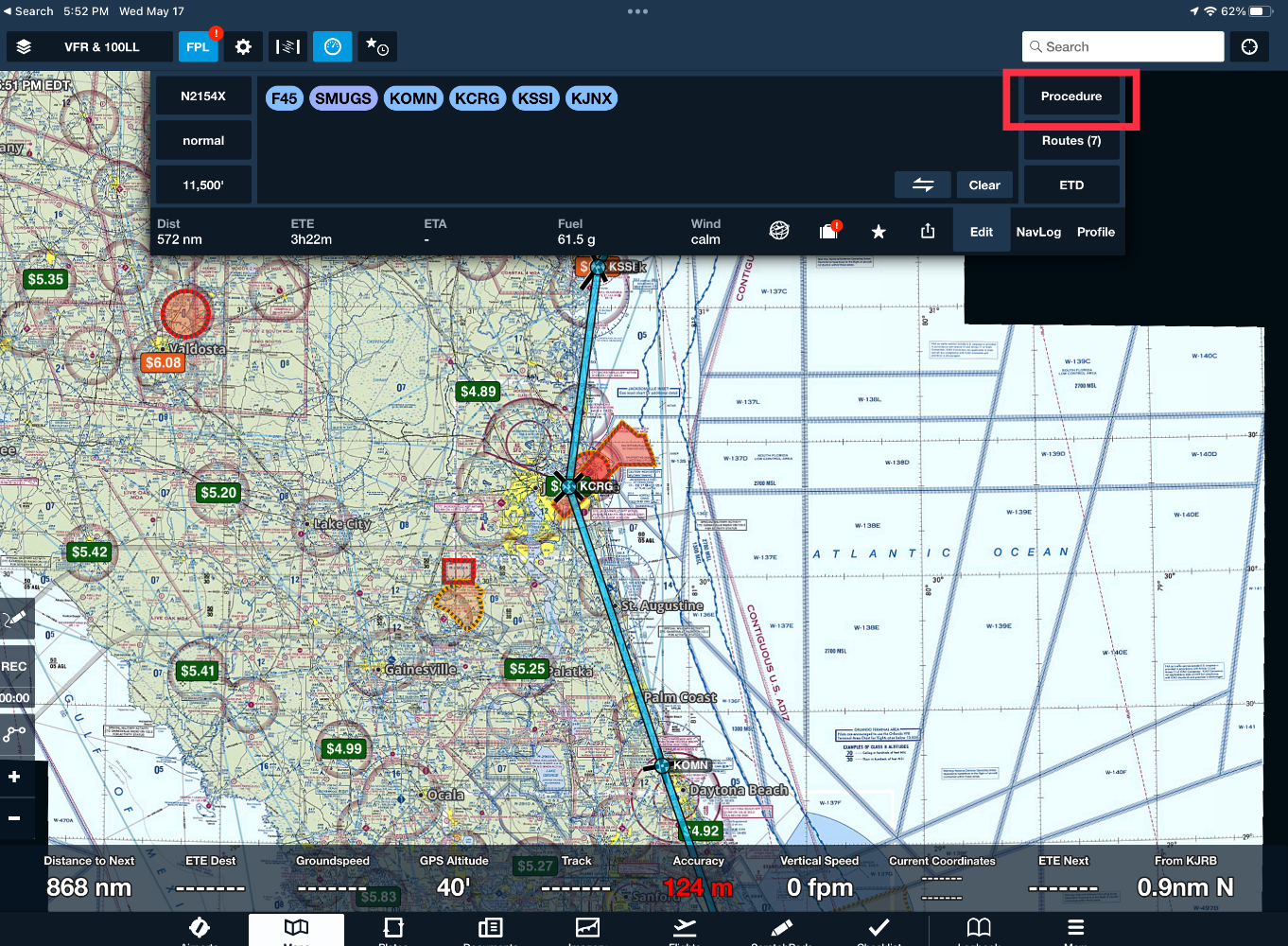
Task: Return to Search app via back link
Action: tap(28, 11)
